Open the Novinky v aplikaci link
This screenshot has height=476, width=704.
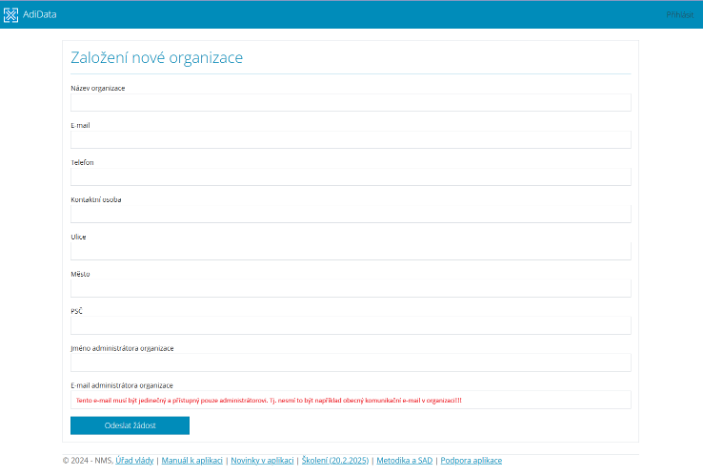click(262, 461)
